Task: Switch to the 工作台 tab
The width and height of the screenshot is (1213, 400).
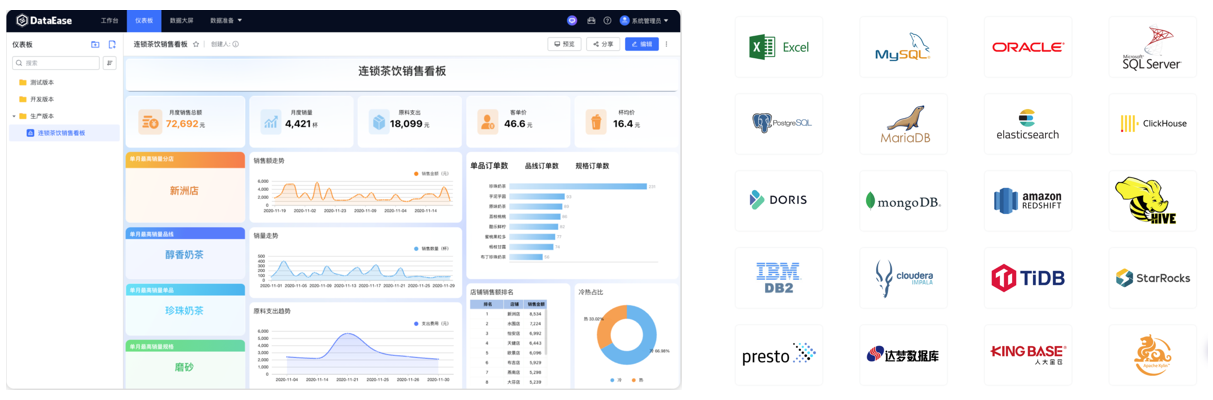Action: pyautogui.click(x=109, y=20)
